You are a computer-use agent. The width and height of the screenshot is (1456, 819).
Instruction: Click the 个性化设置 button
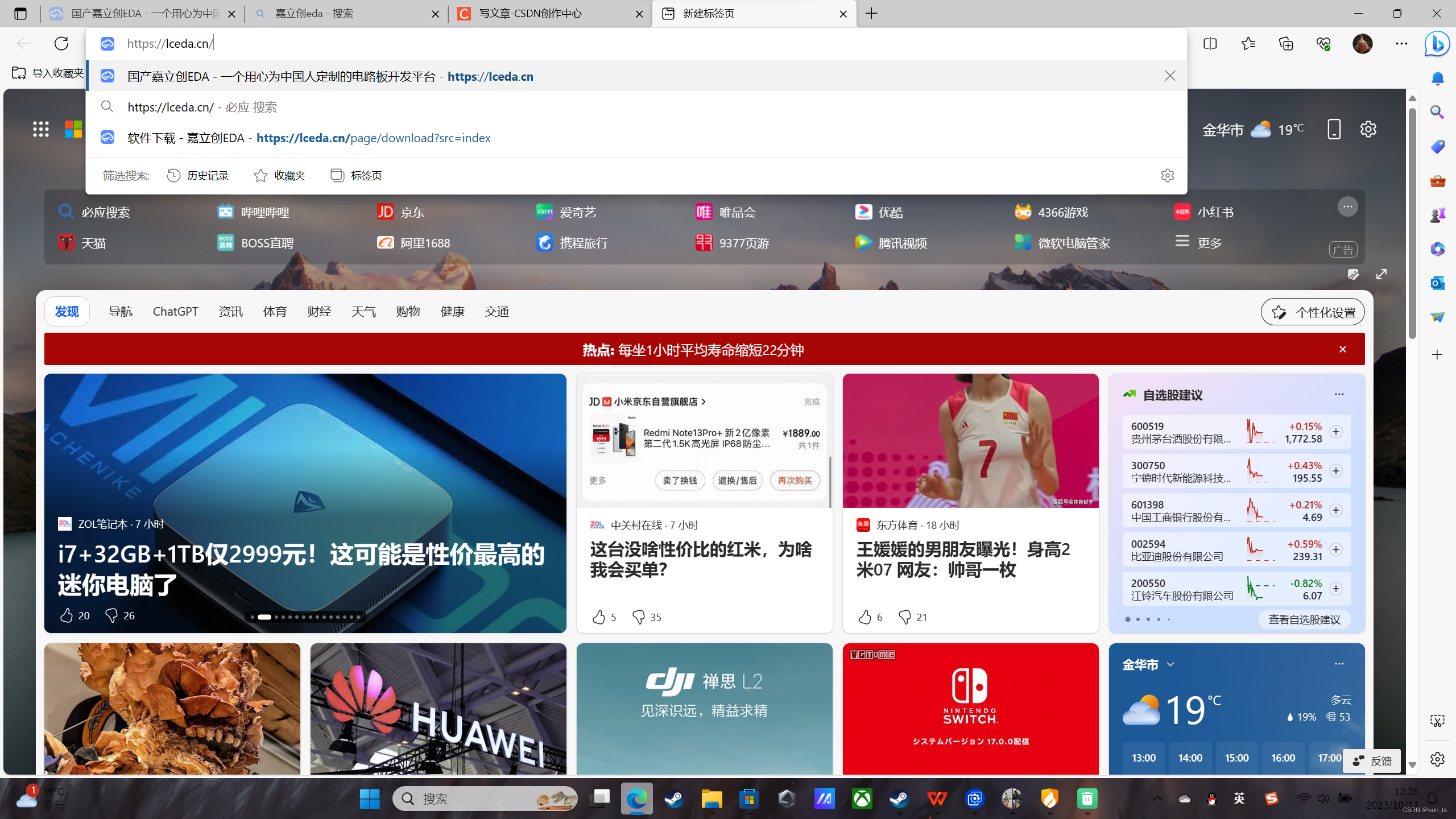click(1312, 312)
